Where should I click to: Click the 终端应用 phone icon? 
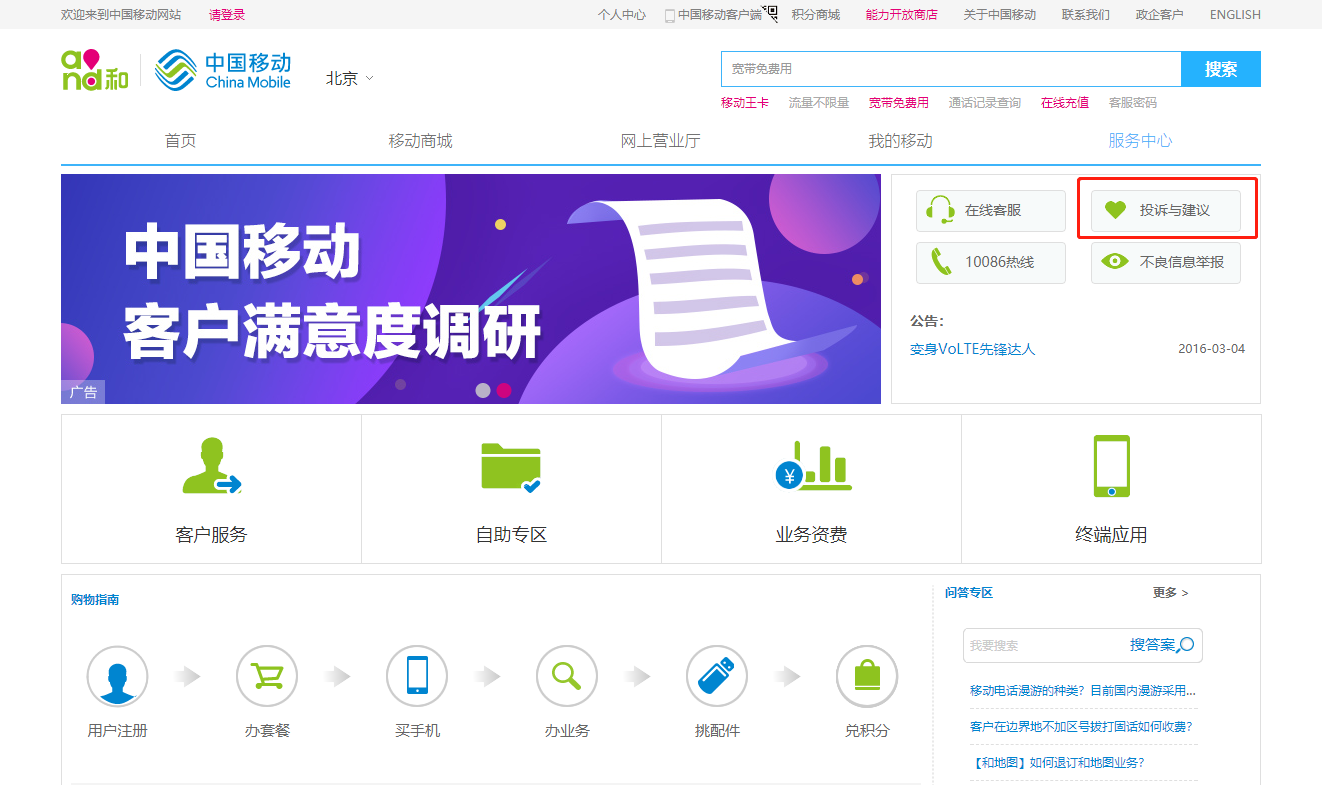(1111, 465)
